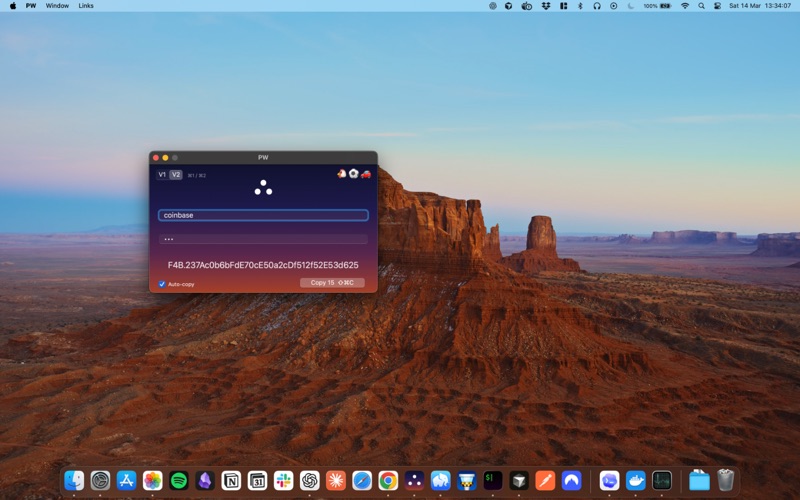Click the three-dot PW logo

click(263, 188)
